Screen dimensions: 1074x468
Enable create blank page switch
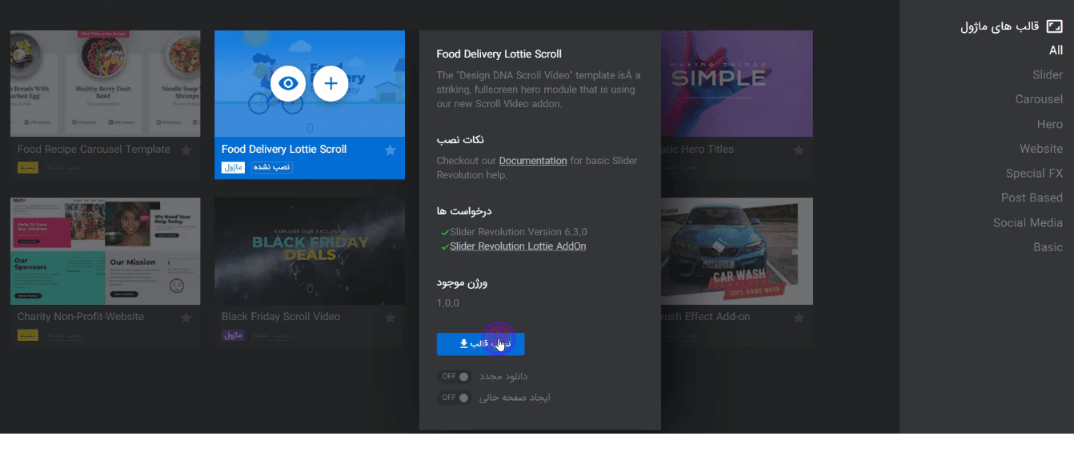[455, 397]
